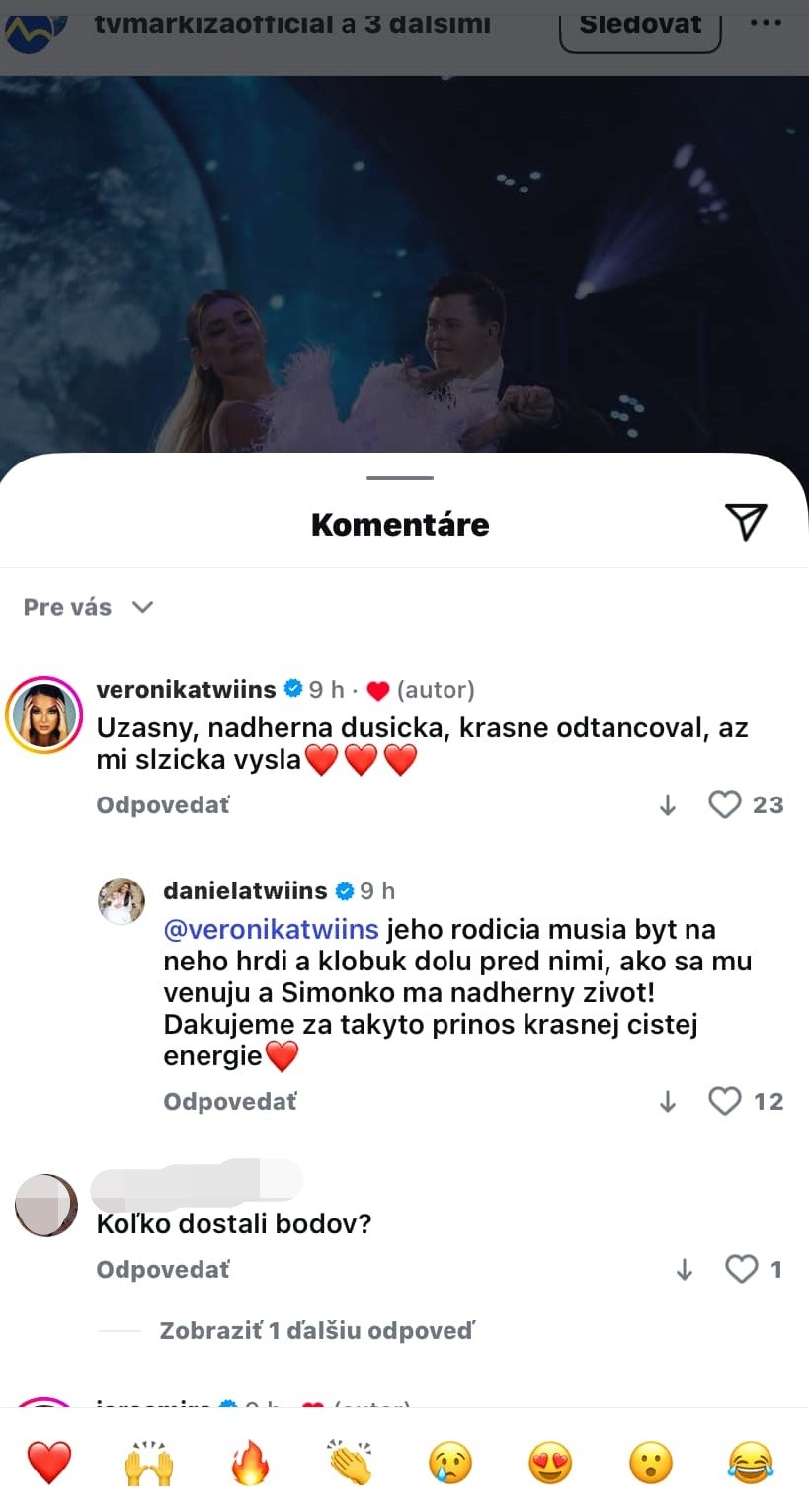
Task: Like veronikatwiins comment with heart
Action: (725, 804)
